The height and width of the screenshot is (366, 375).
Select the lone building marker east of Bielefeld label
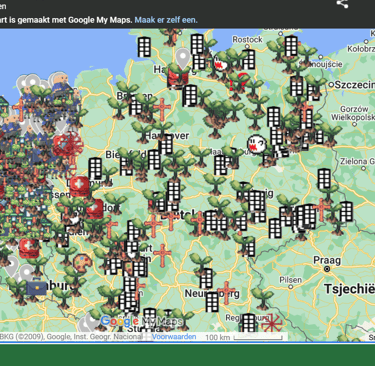(154, 159)
